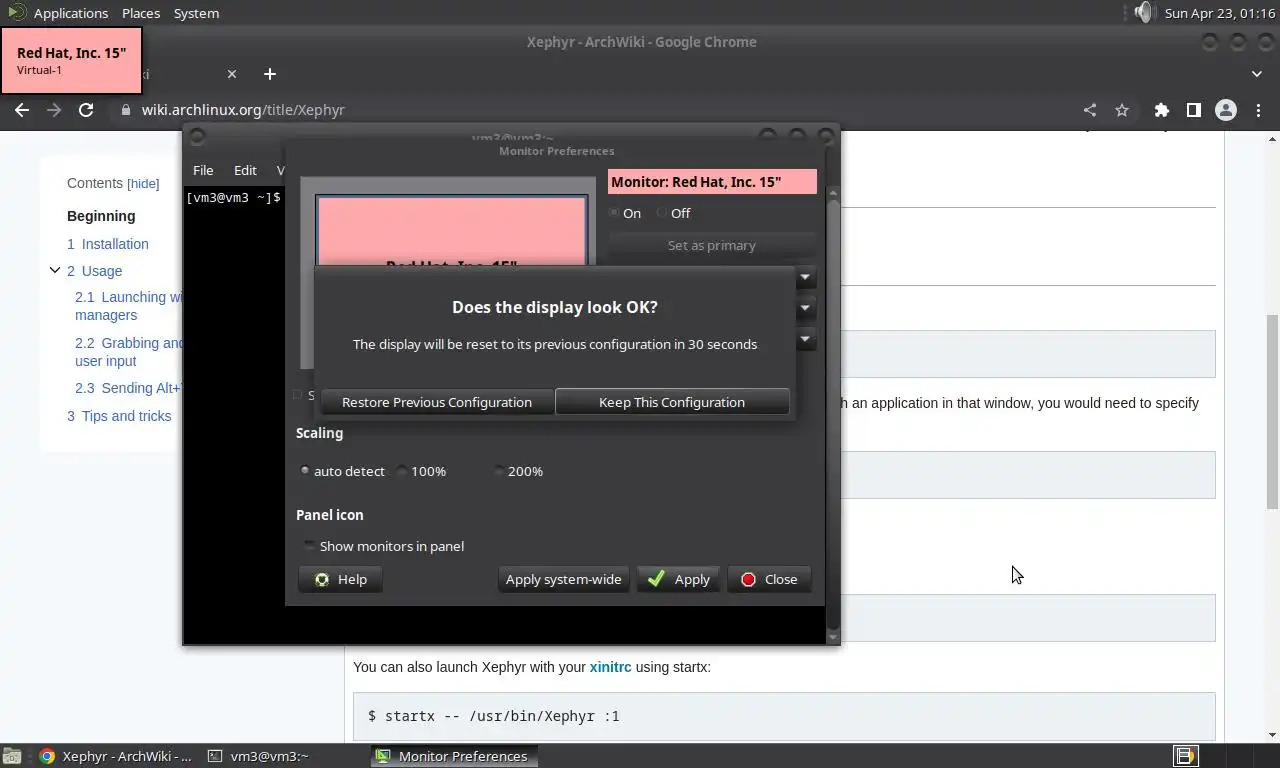Go to 2.2 Grabbing user input link

[x=129, y=352]
